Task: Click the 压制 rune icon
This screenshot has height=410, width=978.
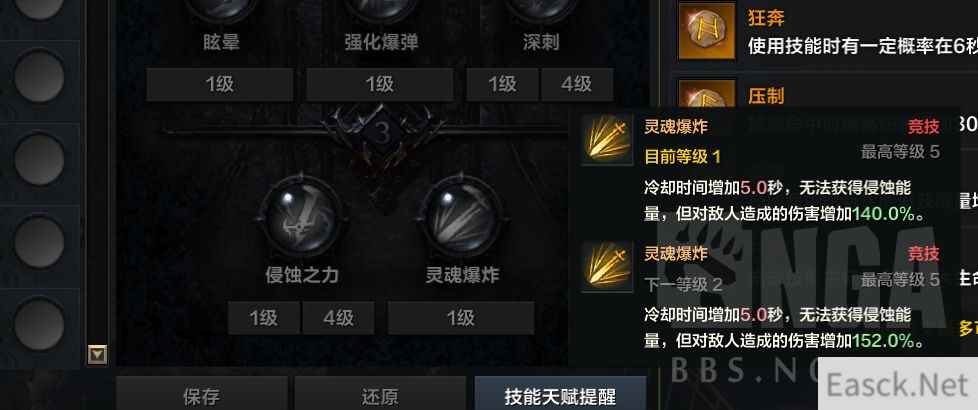Action: (707, 94)
